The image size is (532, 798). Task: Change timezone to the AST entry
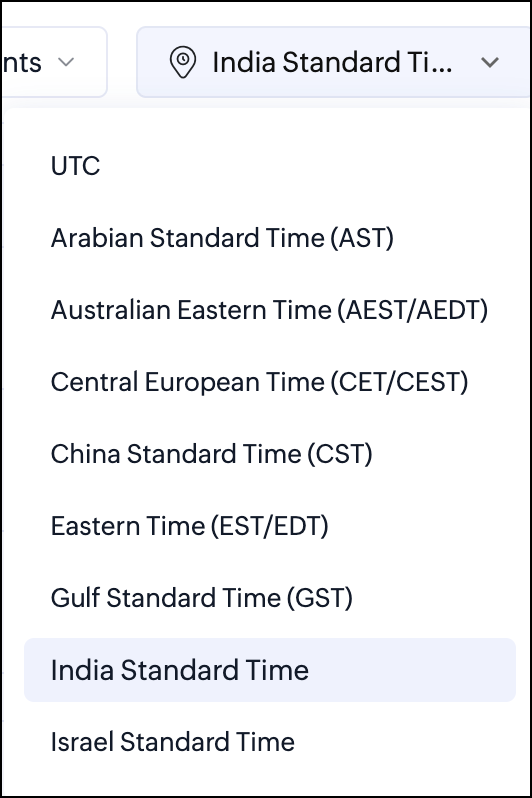point(270,238)
